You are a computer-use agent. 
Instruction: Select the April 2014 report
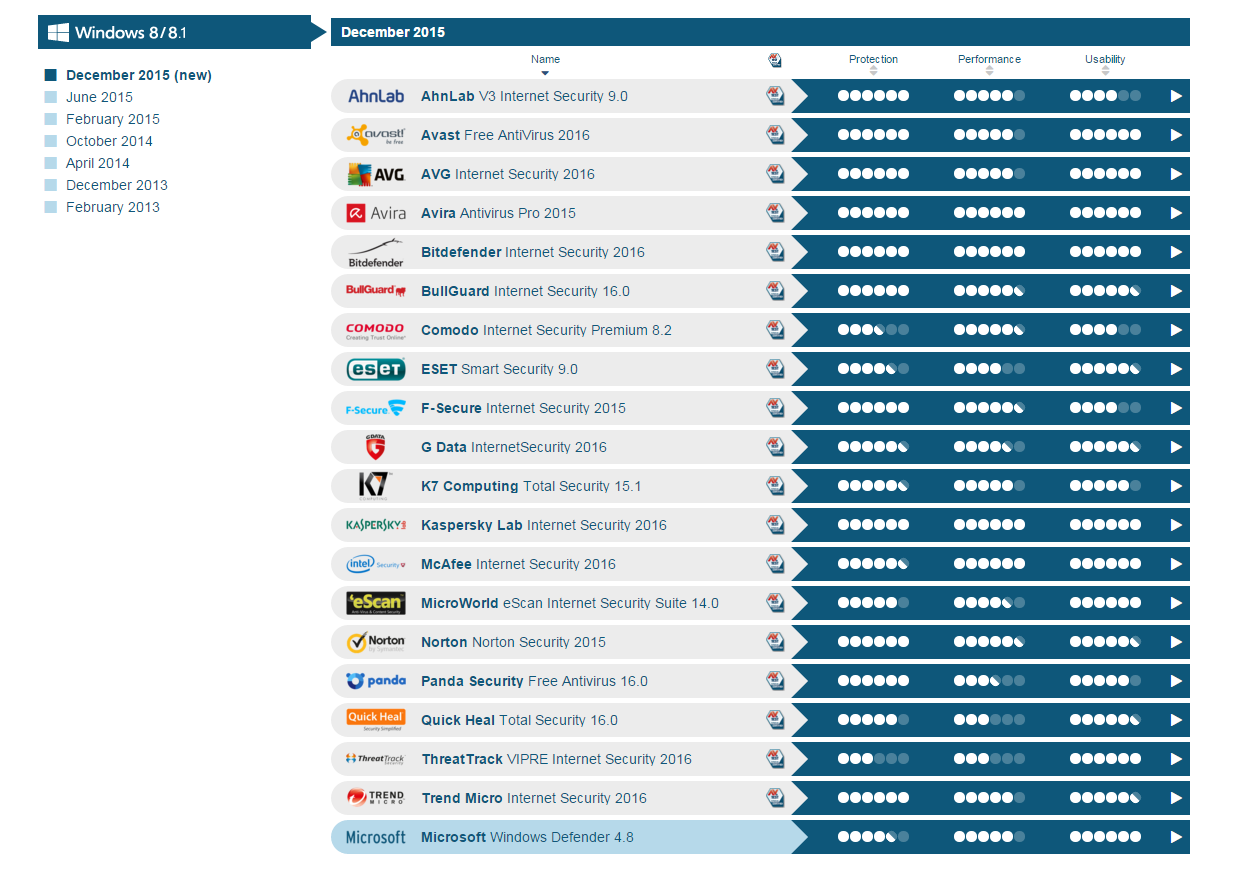[98, 163]
